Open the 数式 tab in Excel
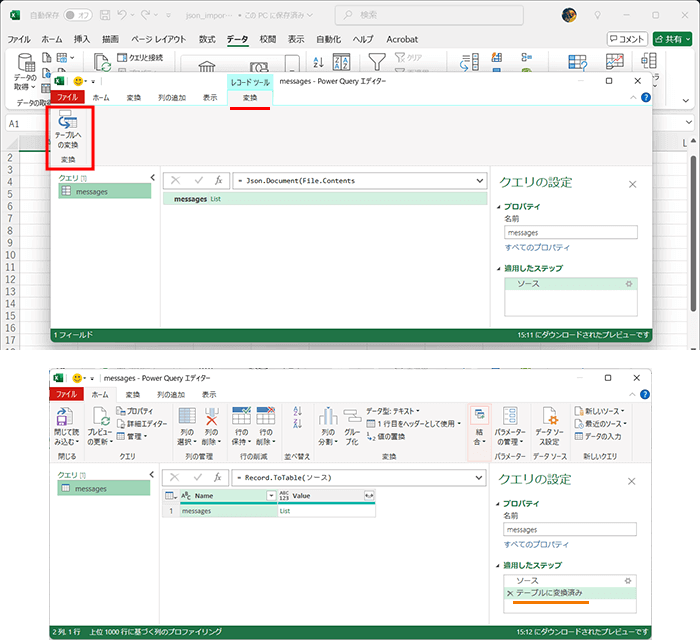This screenshot has height=640, width=700. coord(207,39)
